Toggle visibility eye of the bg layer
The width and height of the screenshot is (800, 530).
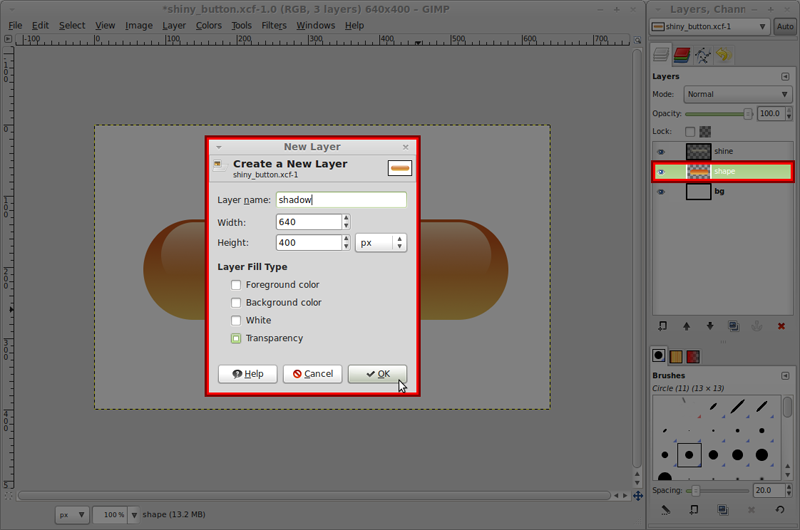661,192
